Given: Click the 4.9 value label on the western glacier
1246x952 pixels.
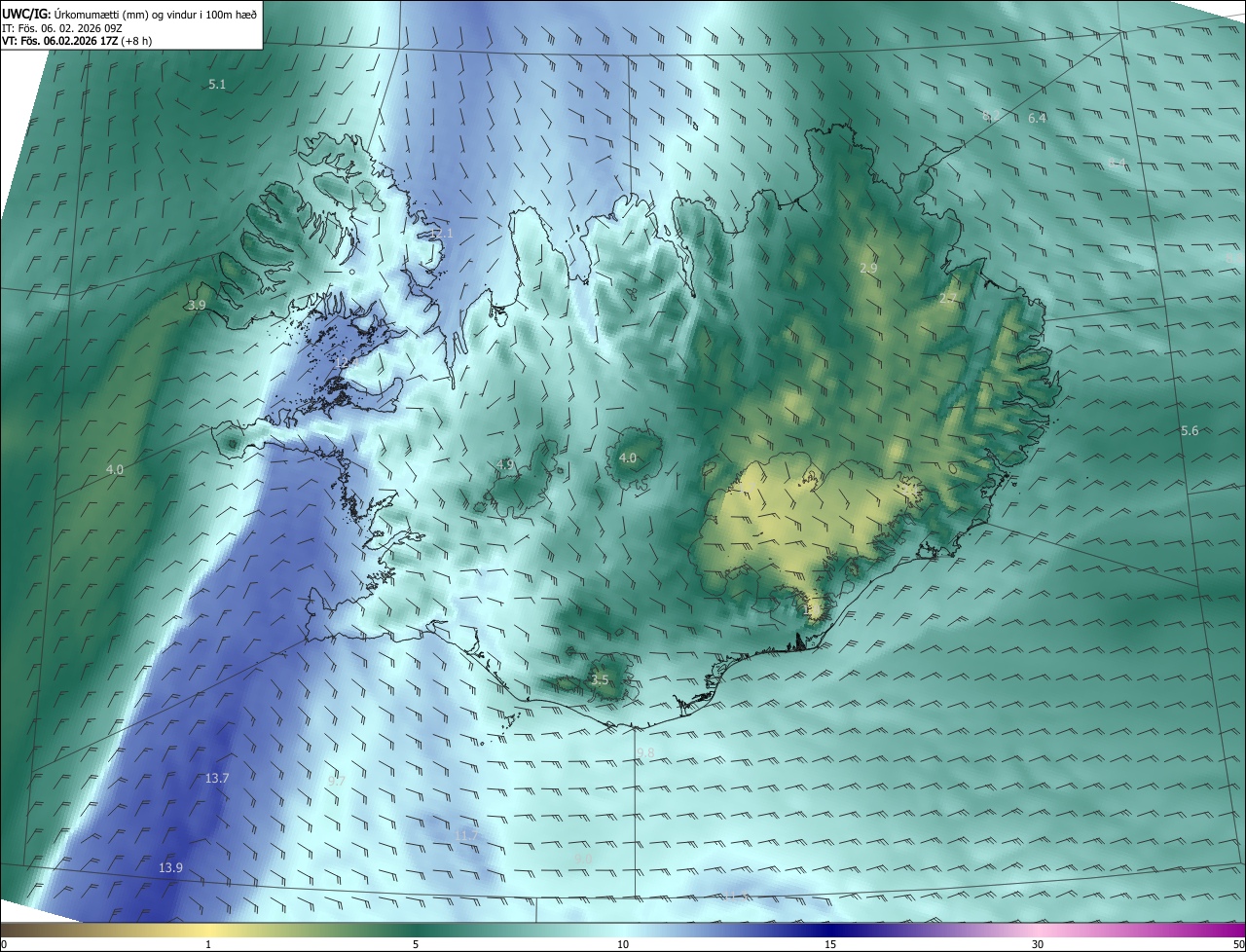Looking at the screenshot, I should (x=505, y=464).
